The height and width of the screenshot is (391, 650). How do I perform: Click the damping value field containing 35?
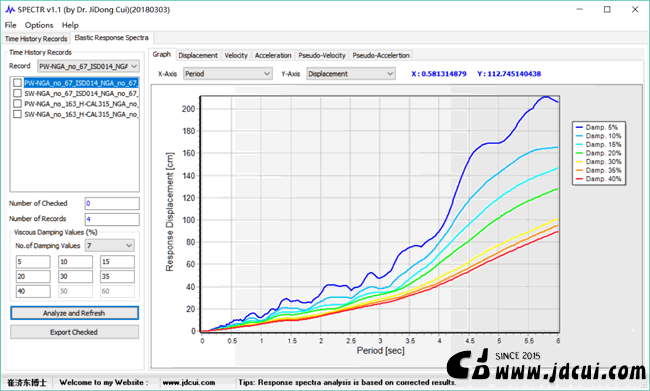[117, 277]
